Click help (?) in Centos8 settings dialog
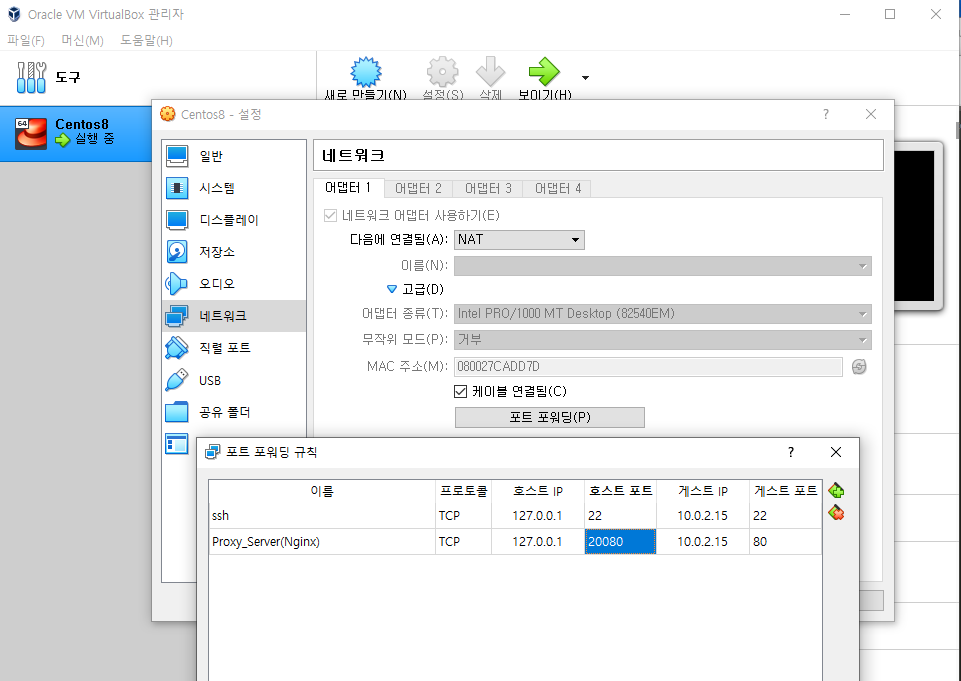Image resolution: width=961 pixels, height=681 pixels. 826,114
